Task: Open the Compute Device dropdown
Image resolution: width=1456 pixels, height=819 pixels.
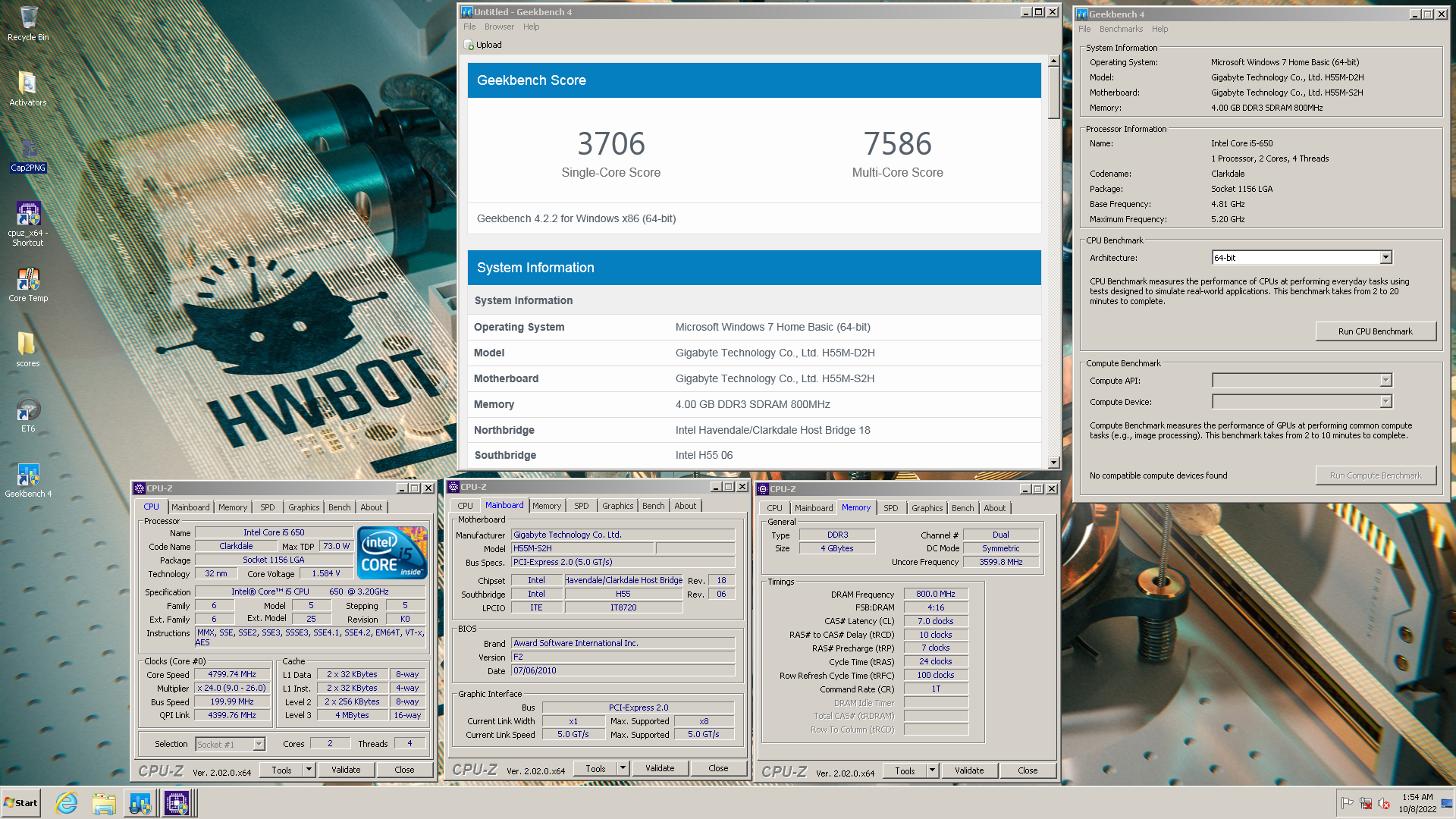Action: 1385,402
